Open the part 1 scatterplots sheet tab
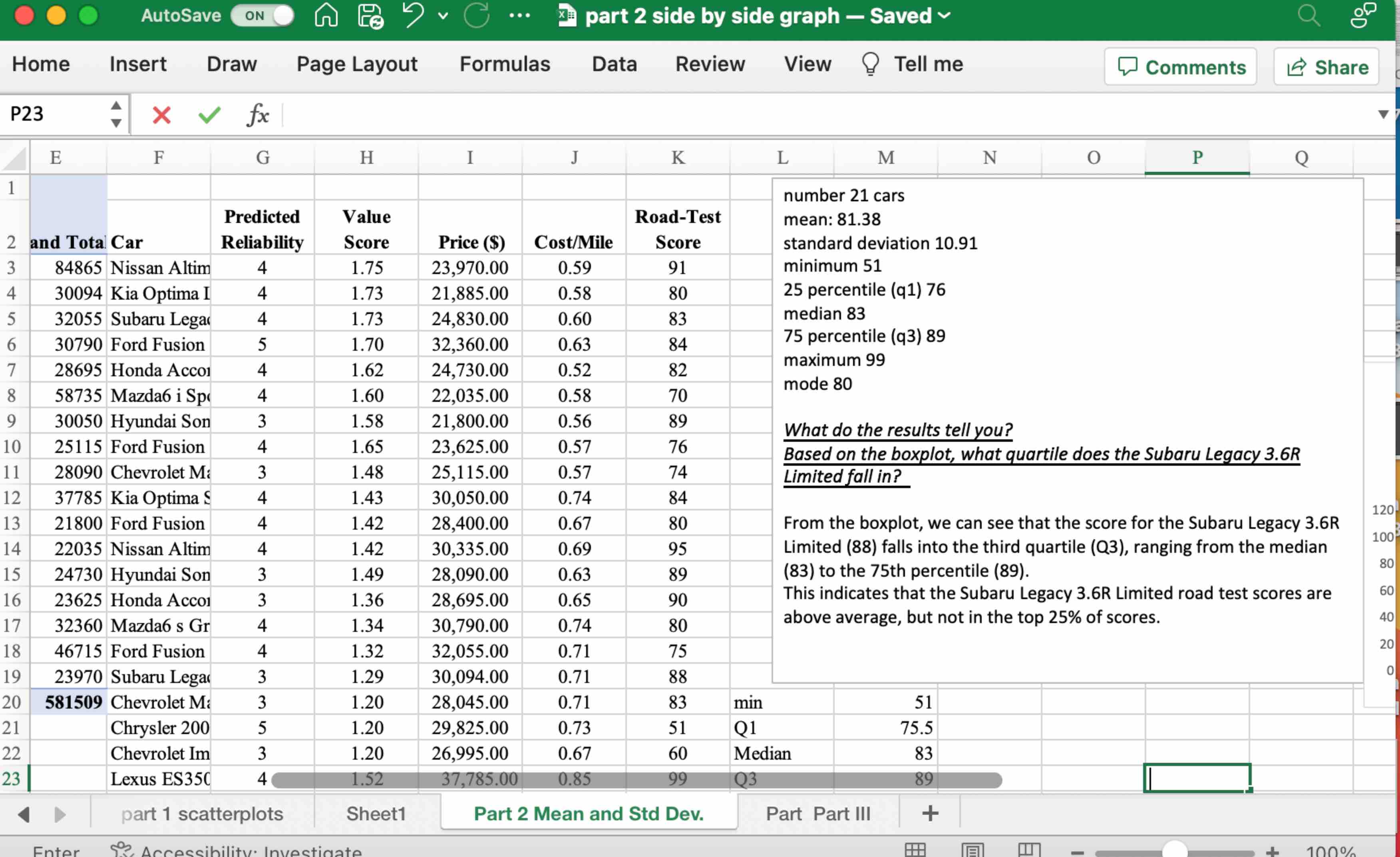The width and height of the screenshot is (1400, 857). 202,813
